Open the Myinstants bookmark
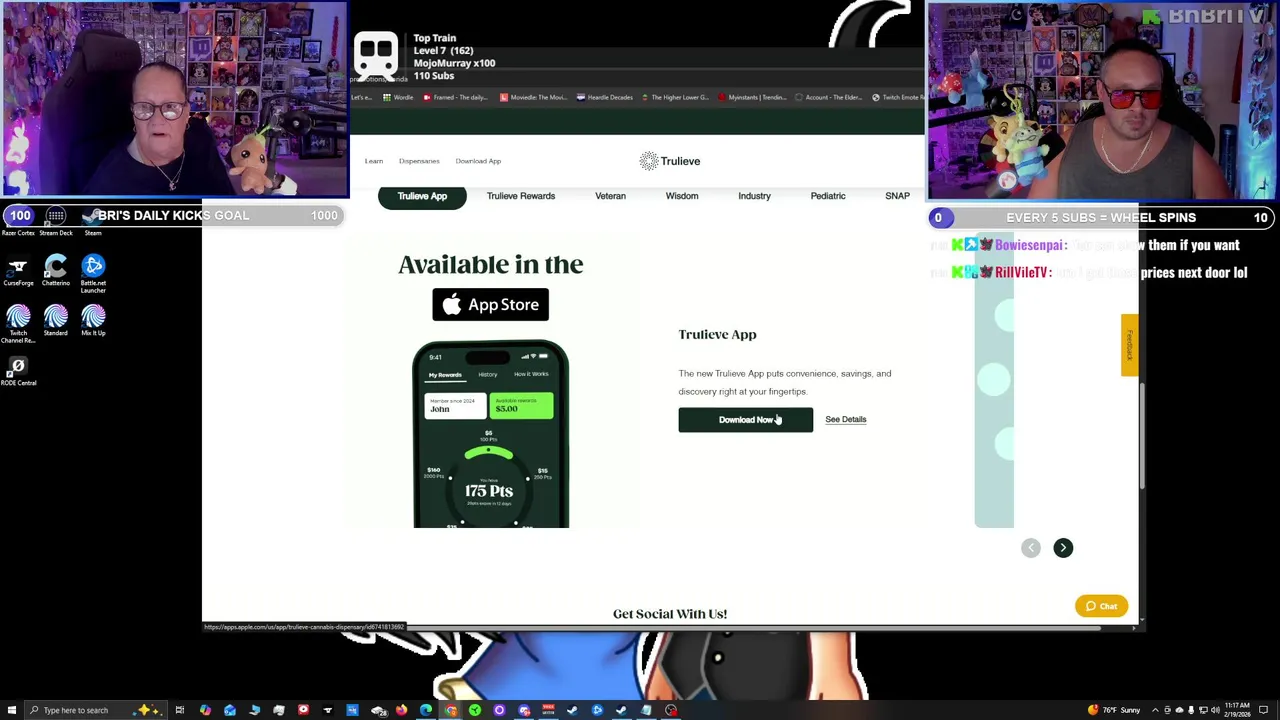The image size is (1280, 720). pos(751,97)
